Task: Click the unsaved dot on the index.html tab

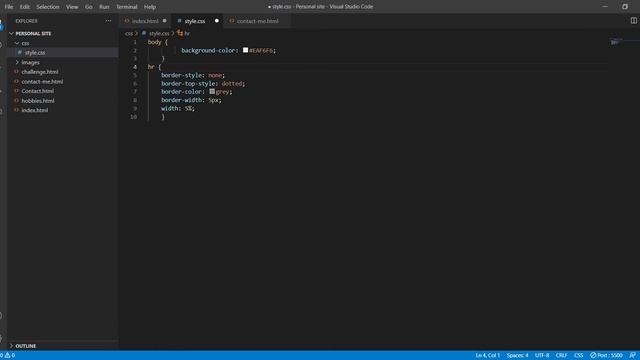Action: coord(164,21)
